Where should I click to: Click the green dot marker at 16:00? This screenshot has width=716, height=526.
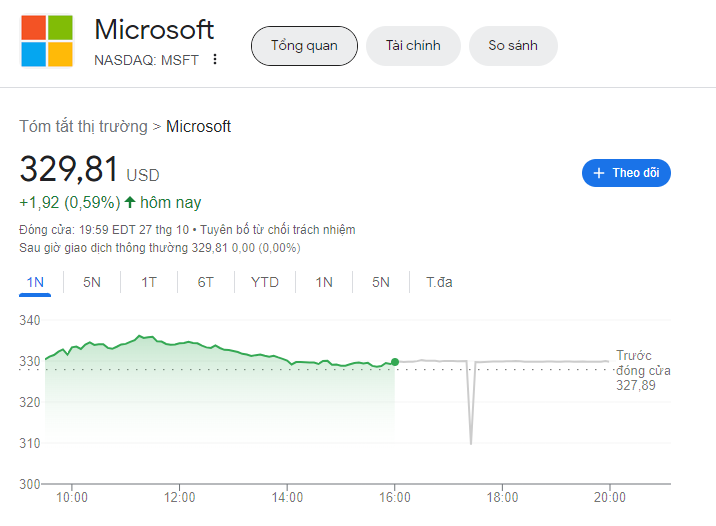tap(395, 361)
